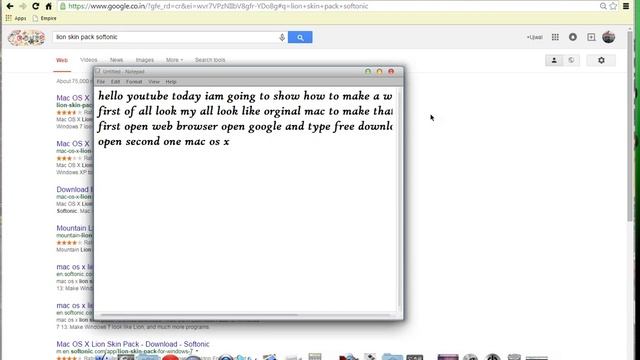
Task: Switch to the Images tab
Action: [145, 60]
